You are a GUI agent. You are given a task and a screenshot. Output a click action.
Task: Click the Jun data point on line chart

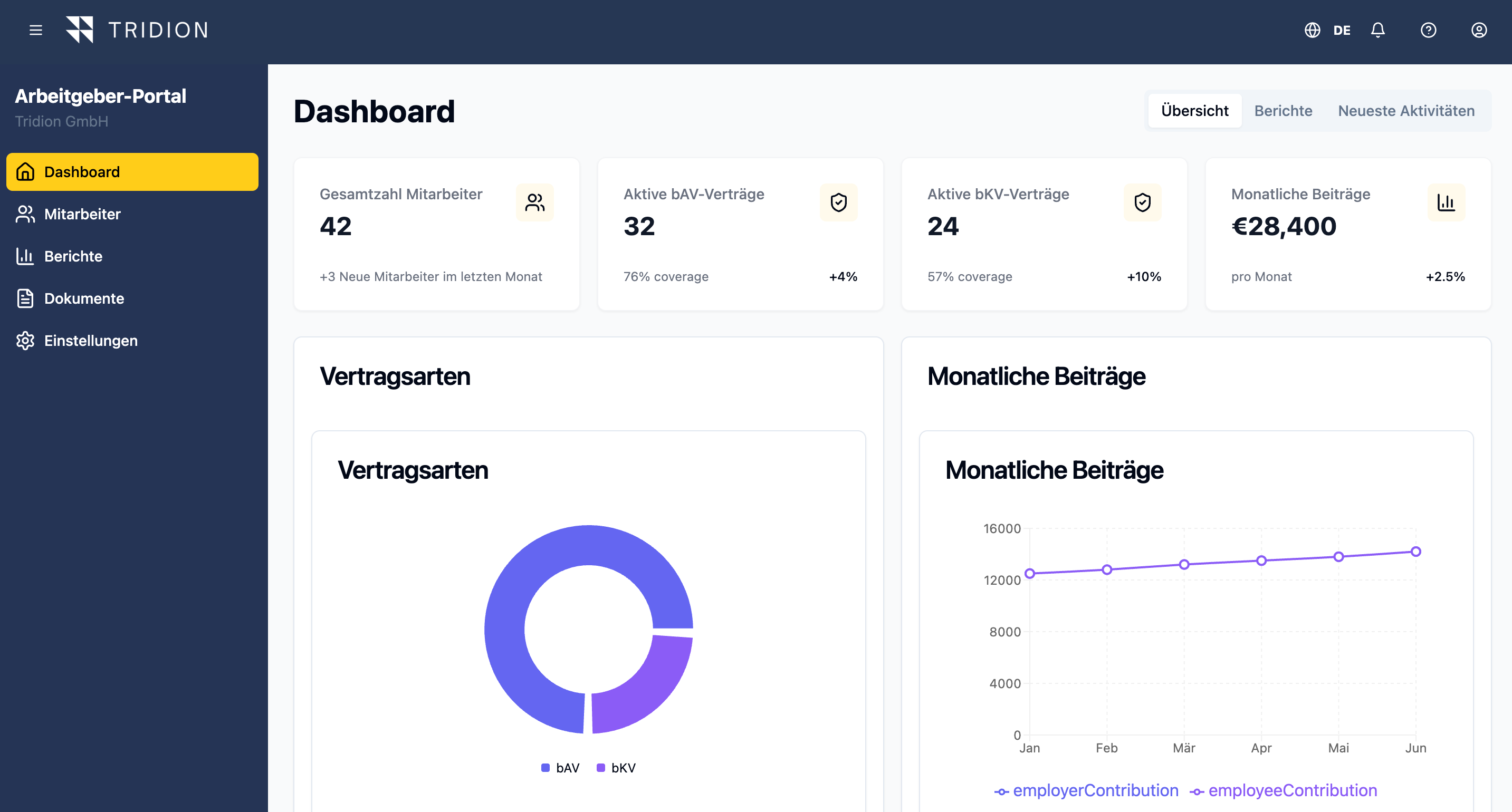(1416, 552)
